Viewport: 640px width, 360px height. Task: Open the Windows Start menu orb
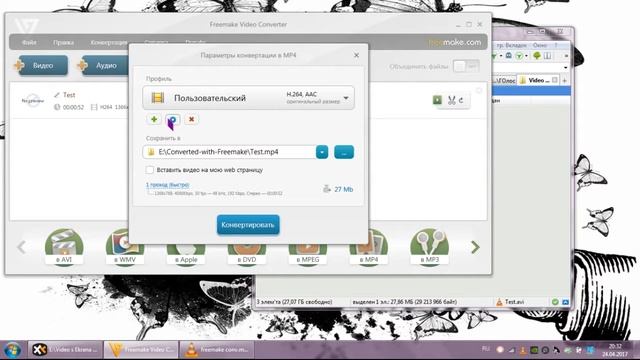point(13,350)
